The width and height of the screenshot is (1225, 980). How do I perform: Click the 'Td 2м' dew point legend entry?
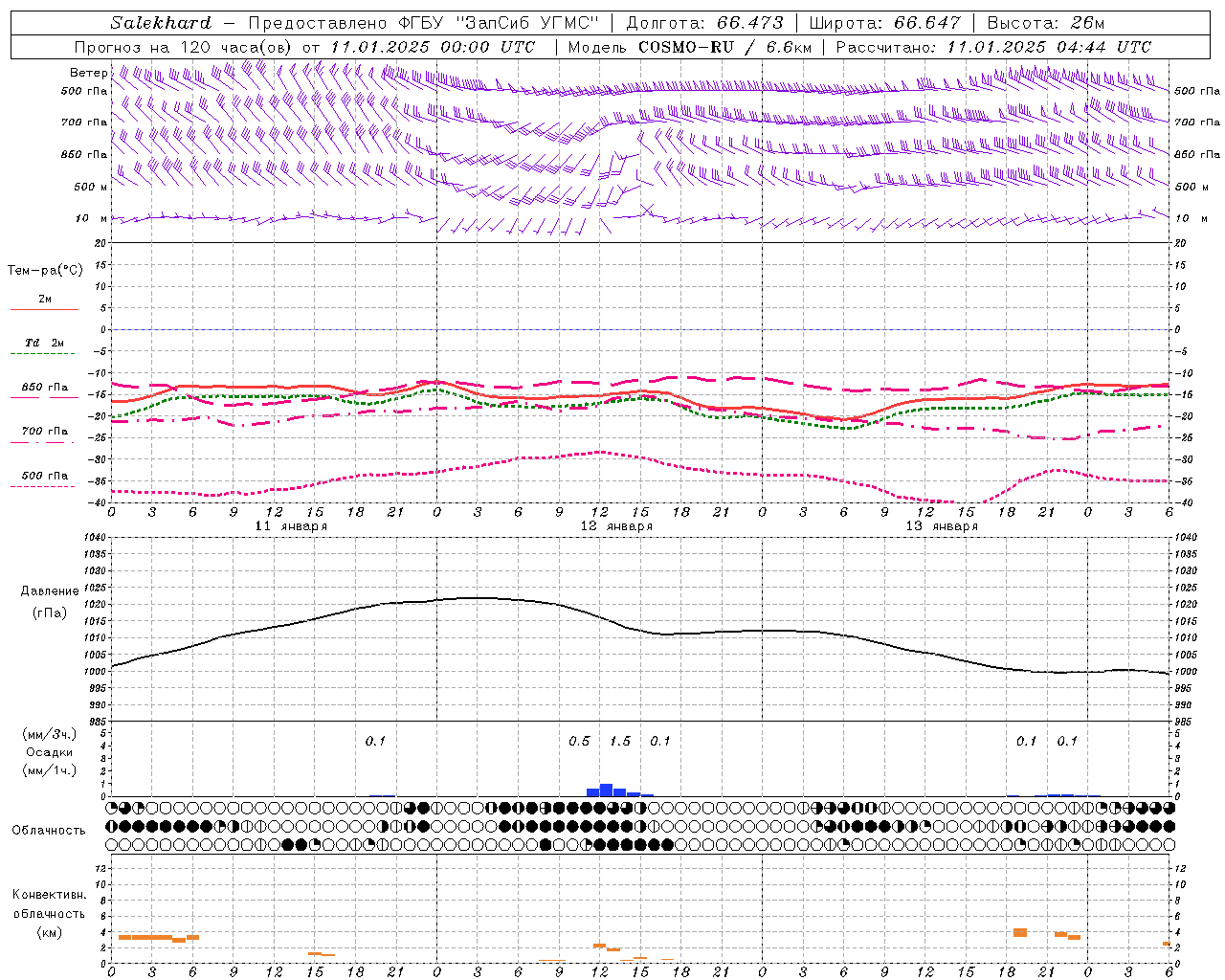(x=45, y=343)
